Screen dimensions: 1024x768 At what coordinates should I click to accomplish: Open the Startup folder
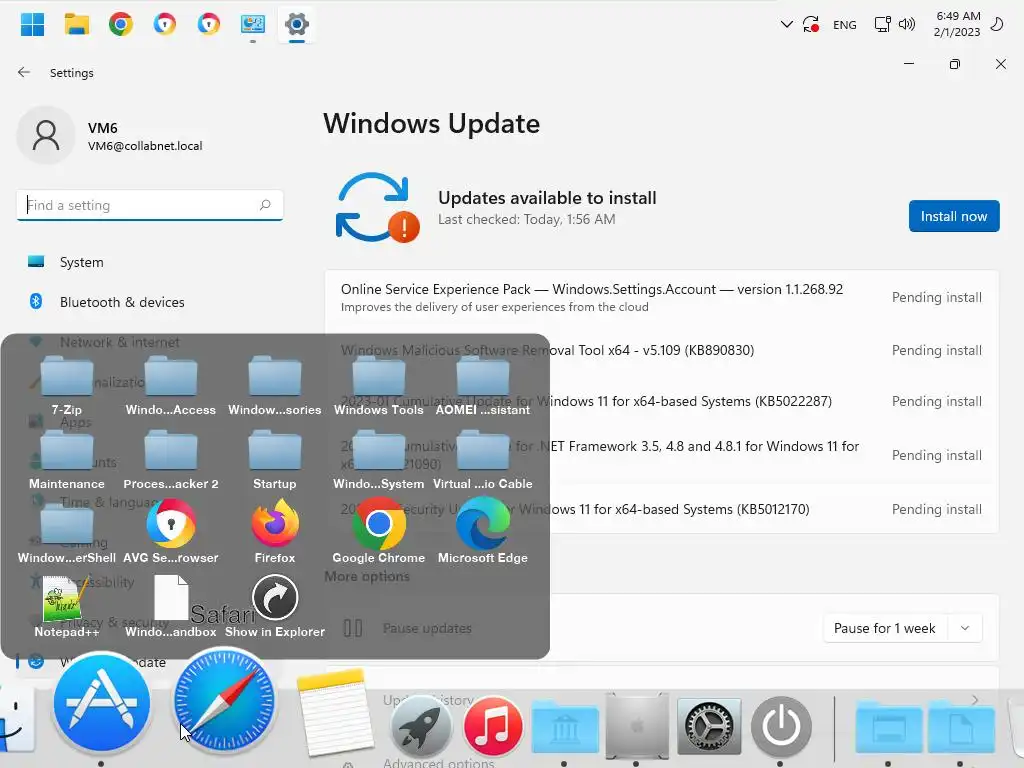click(274, 459)
